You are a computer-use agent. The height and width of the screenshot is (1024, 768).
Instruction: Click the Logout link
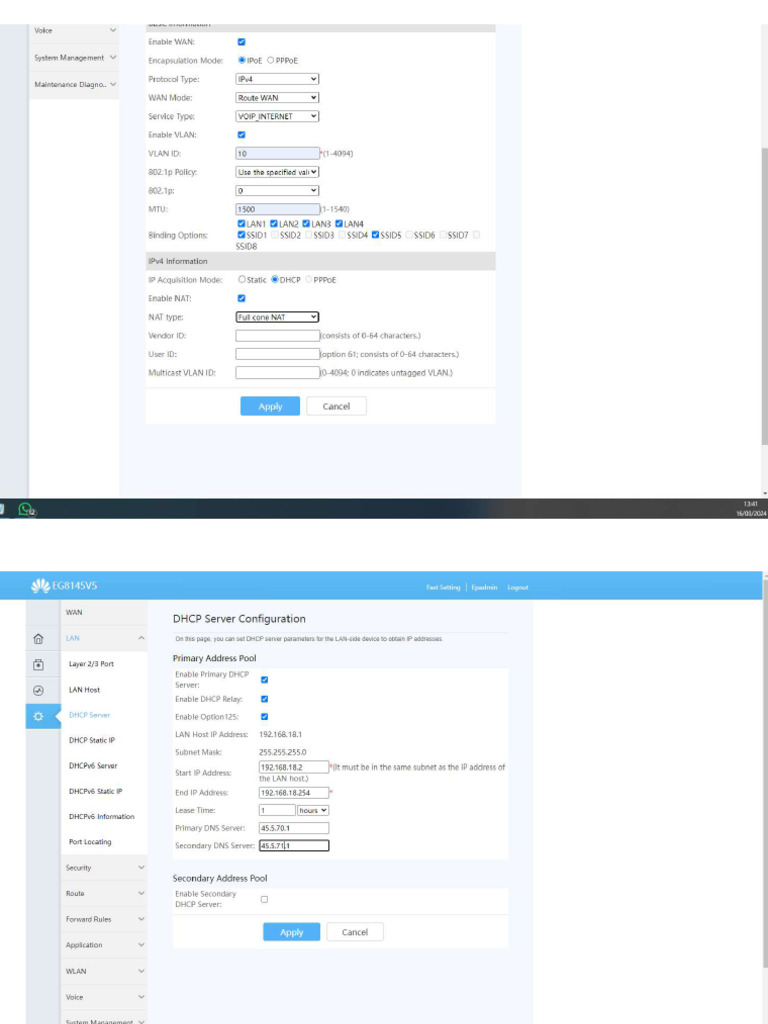[518, 587]
